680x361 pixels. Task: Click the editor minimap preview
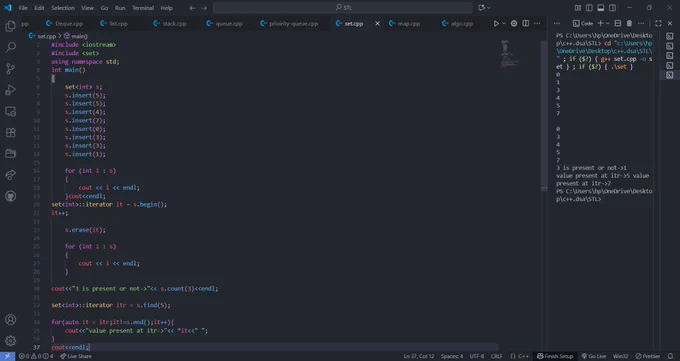pyautogui.click(x=510, y=54)
